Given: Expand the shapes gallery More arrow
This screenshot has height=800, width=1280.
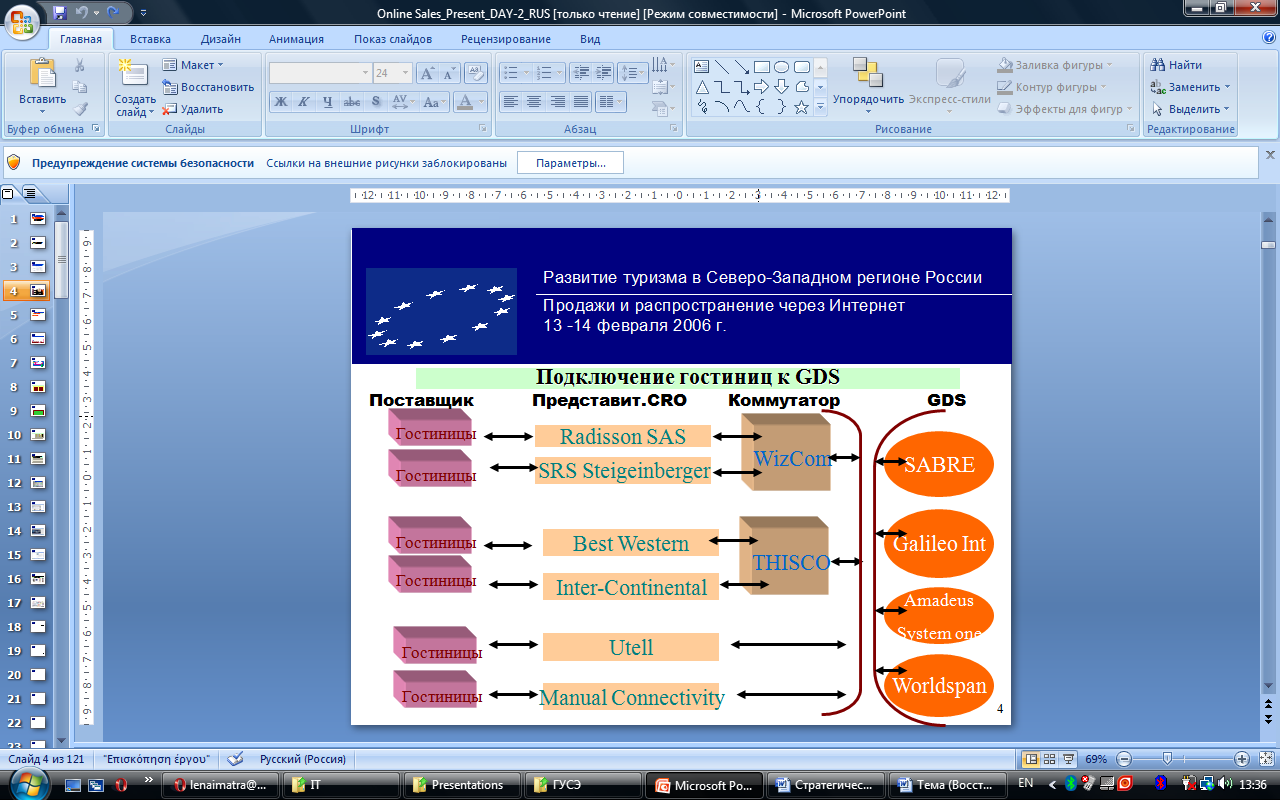Looking at the screenshot, I should pos(820,107).
